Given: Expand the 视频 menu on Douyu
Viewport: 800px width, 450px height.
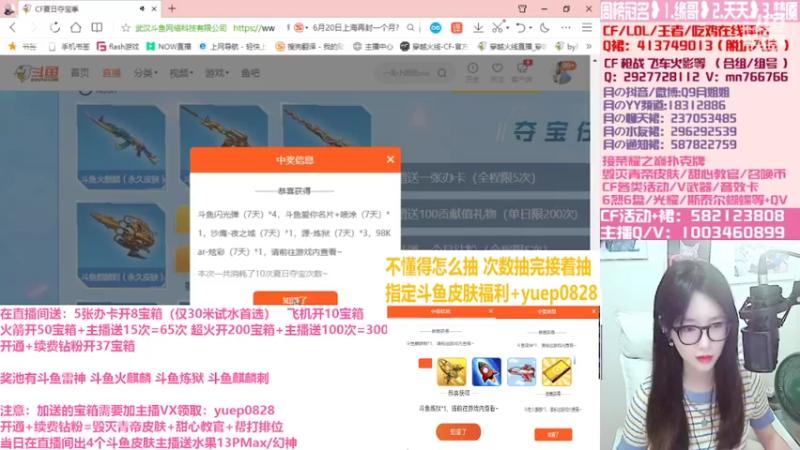Looking at the screenshot, I should tap(181, 73).
